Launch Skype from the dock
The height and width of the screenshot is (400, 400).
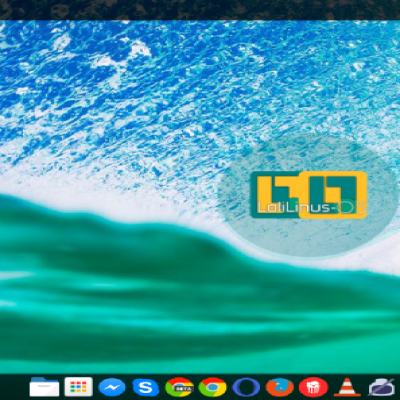(x=145, y=387)
